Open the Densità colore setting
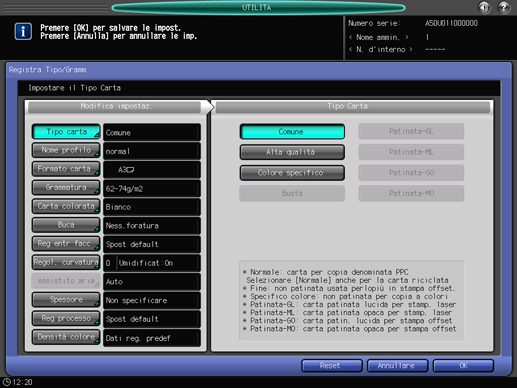 click(x=66, y=337)
